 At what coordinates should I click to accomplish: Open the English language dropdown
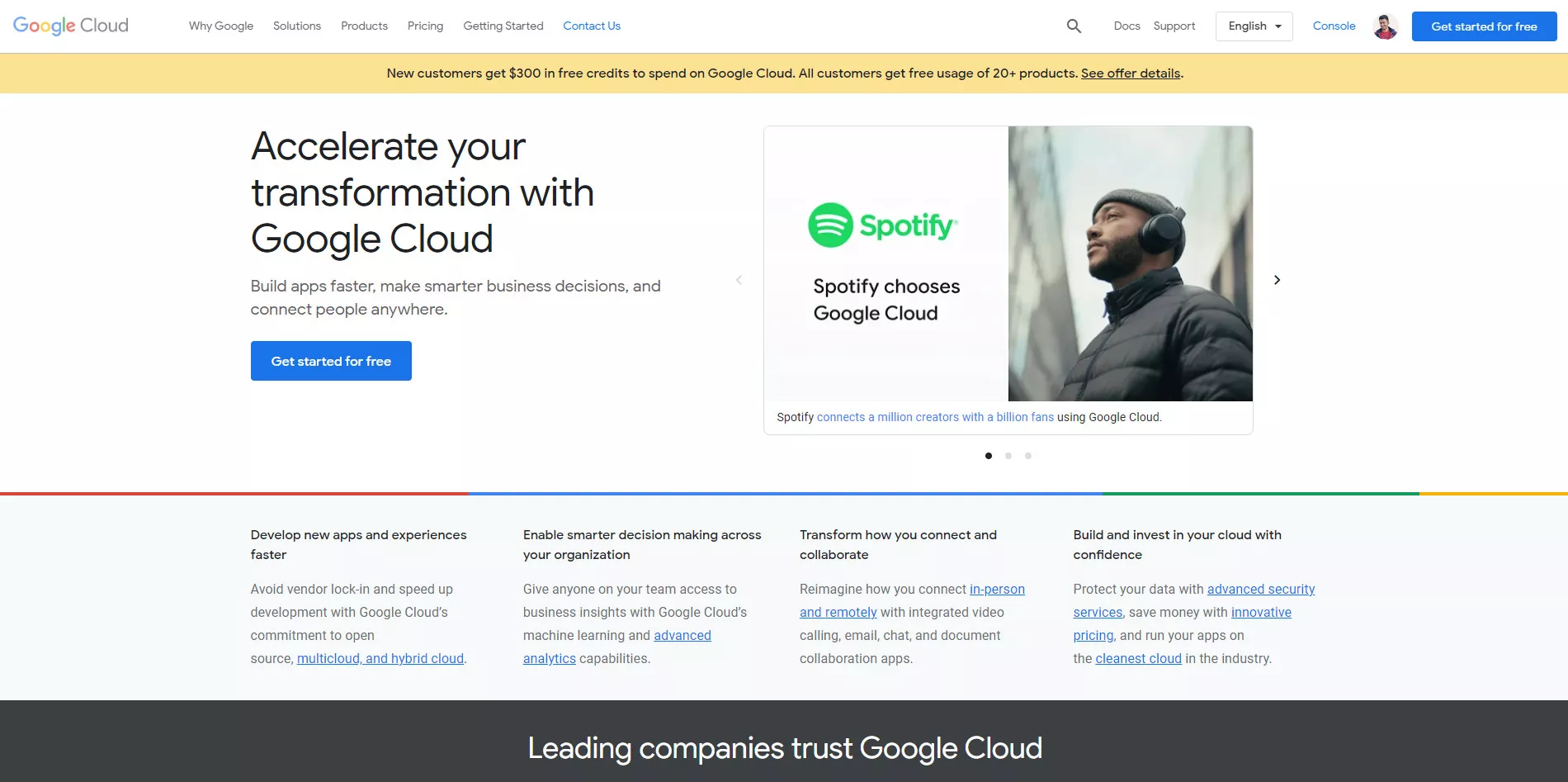(x=1254, y=26)
